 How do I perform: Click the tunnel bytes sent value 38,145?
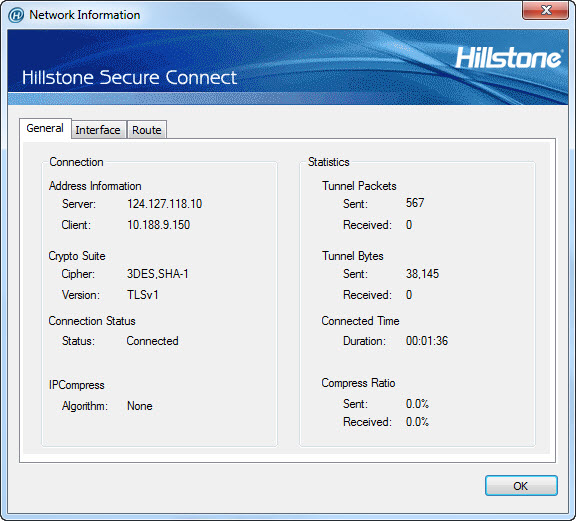coord(422,274)
